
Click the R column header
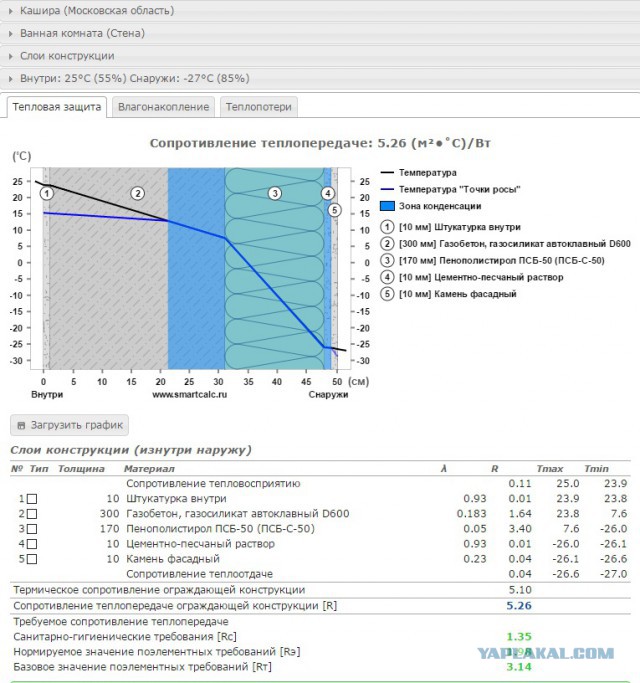tap(494, 469)
